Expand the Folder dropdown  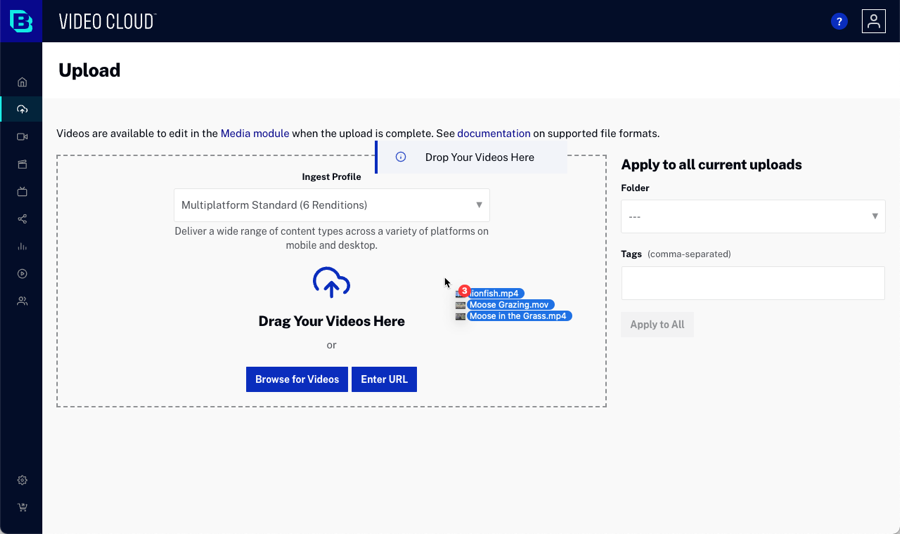coord(752,216)
